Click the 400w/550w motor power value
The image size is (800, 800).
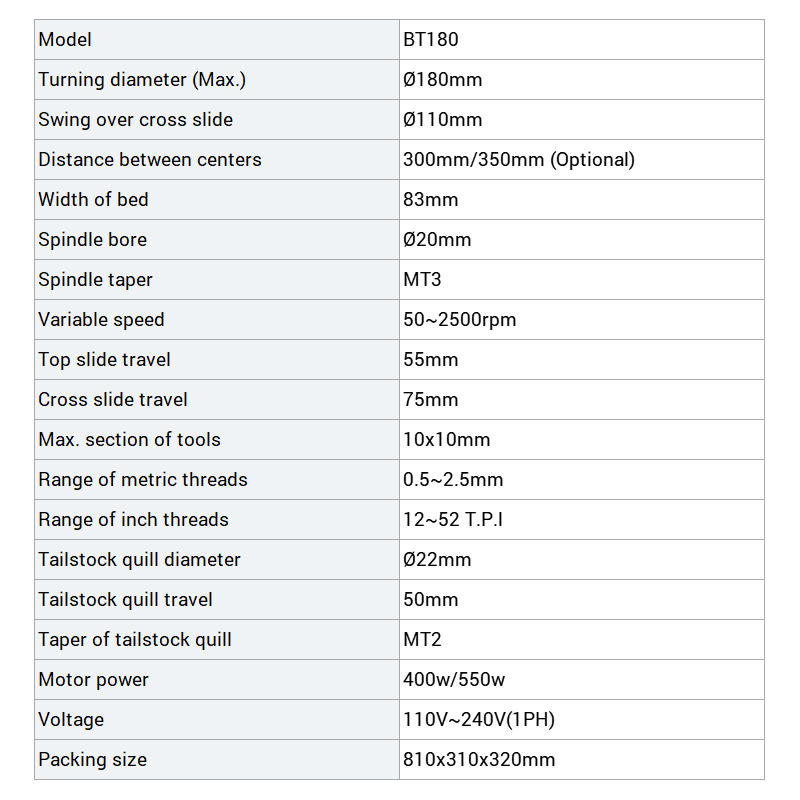[x=454, y=680]
